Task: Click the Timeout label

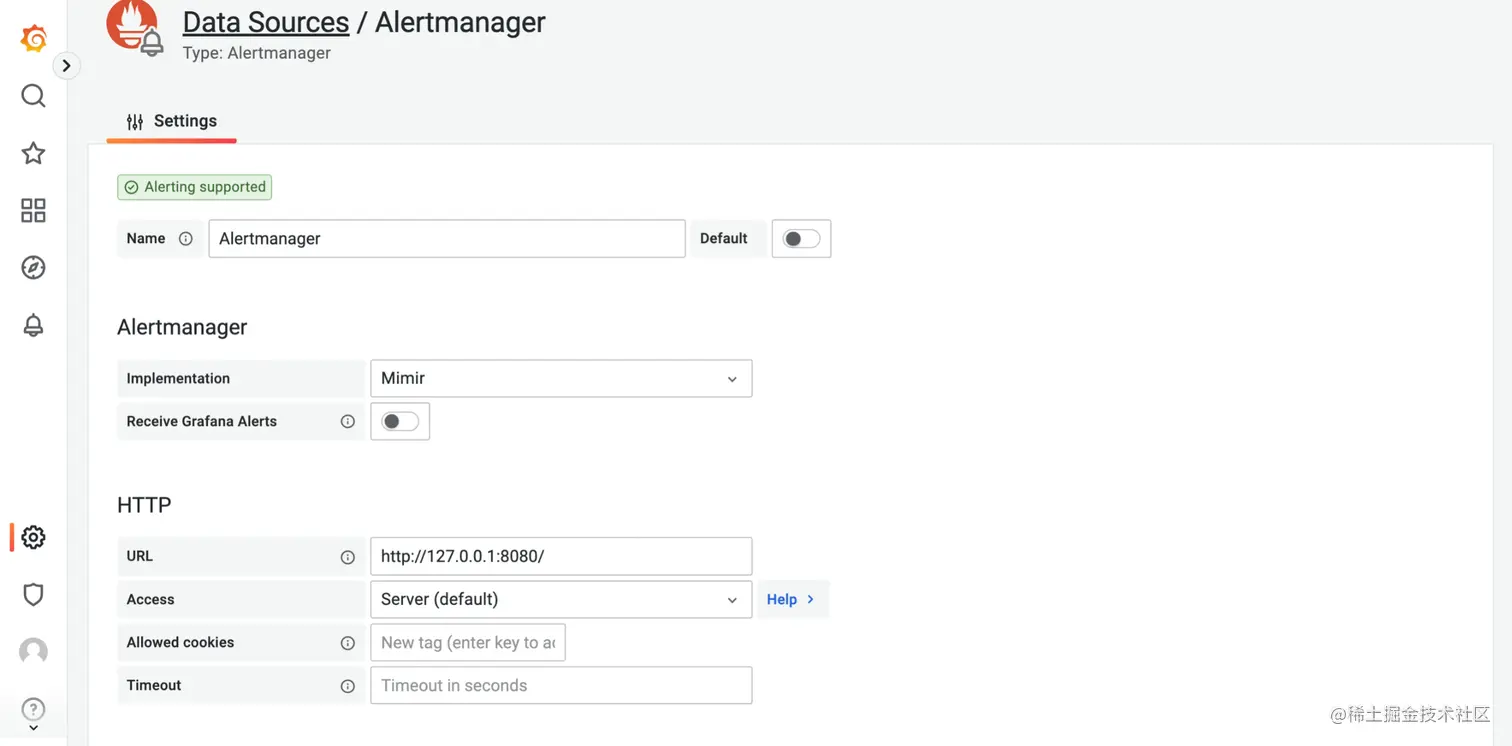Action: (x=154, y=686)
